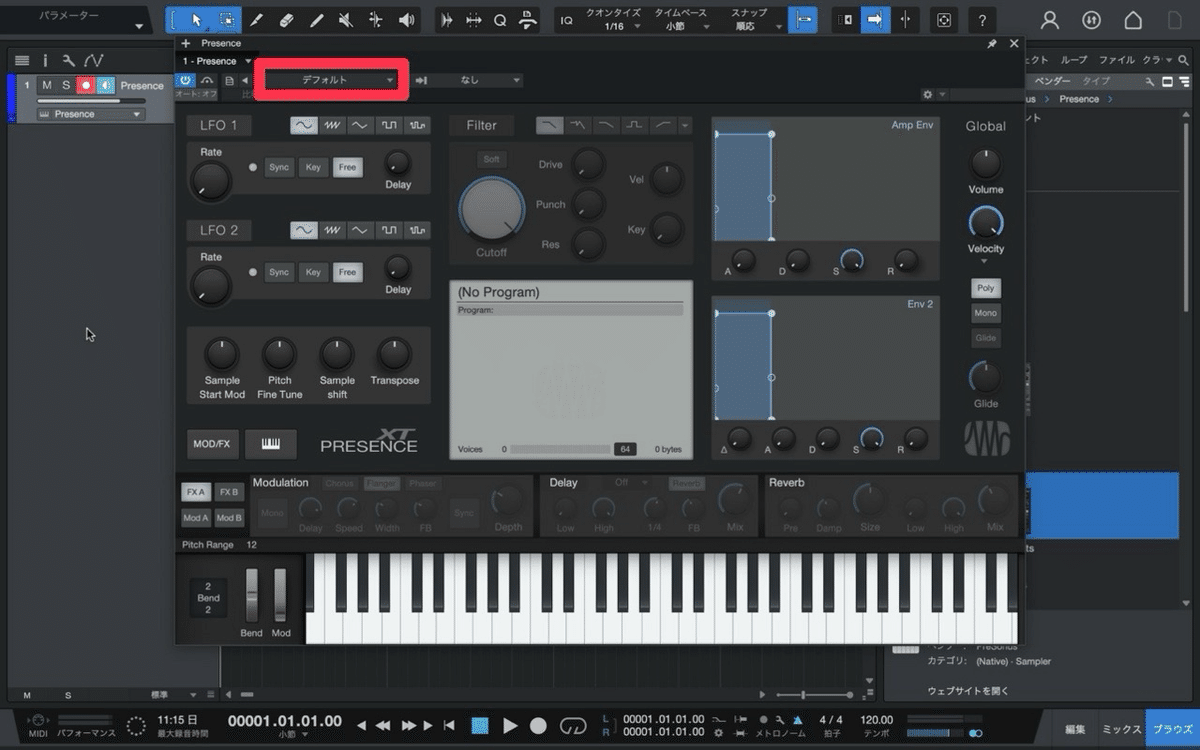Image resolution: width=1200 pixels, height=750 pixels.
Task: Open the Presence instrument dropdown on track
Action: click(x=91, y=114)
